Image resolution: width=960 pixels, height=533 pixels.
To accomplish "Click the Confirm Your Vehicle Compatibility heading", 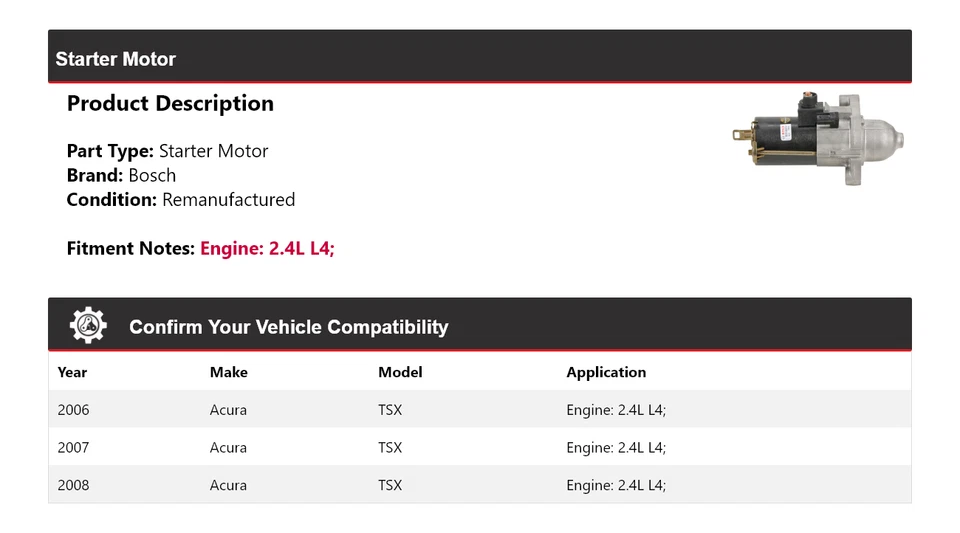I will click(288, 327).
